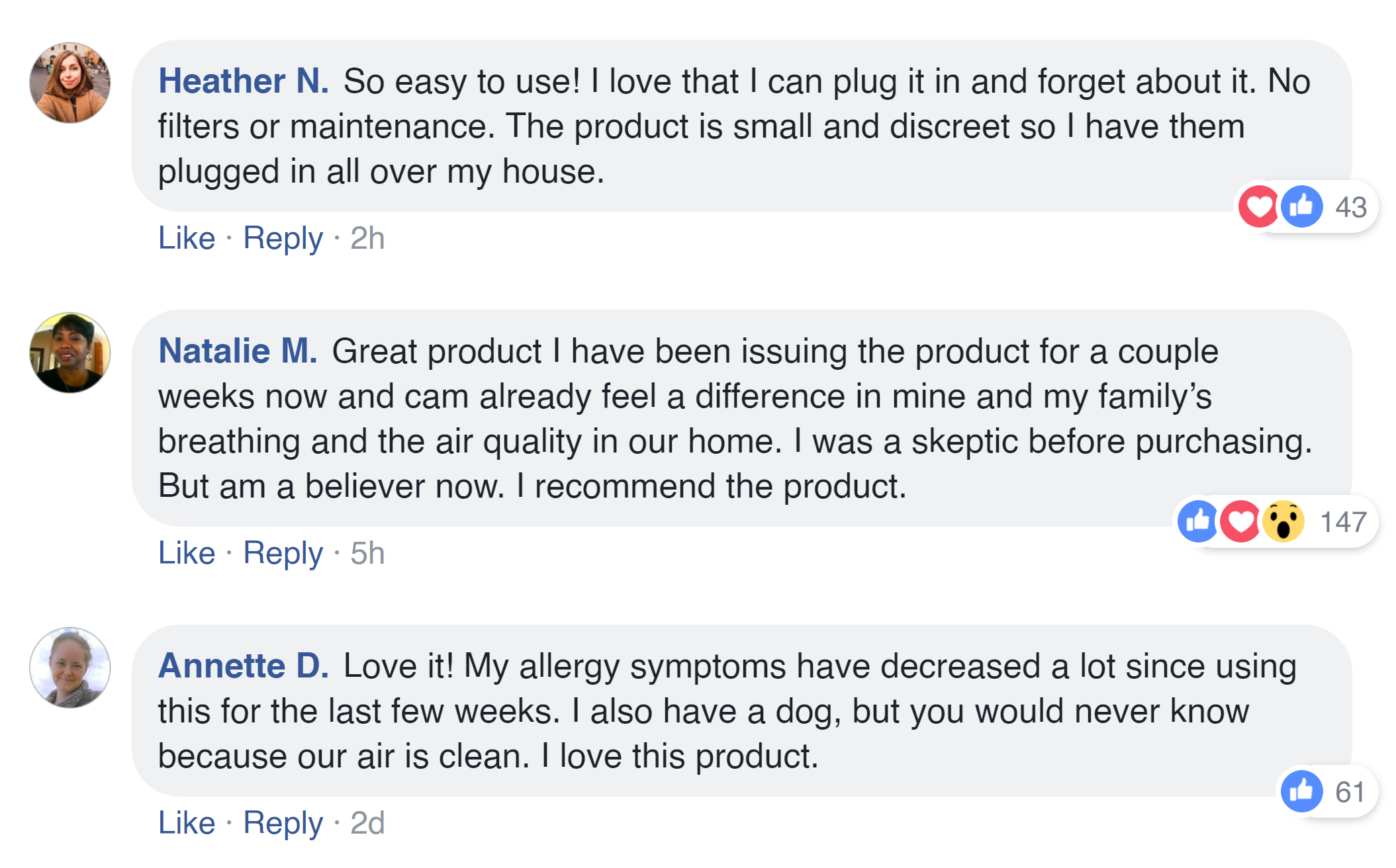Like Natalie M.'s comment
The width and height of the screenshot is (1396, 868).
(187, 553)
